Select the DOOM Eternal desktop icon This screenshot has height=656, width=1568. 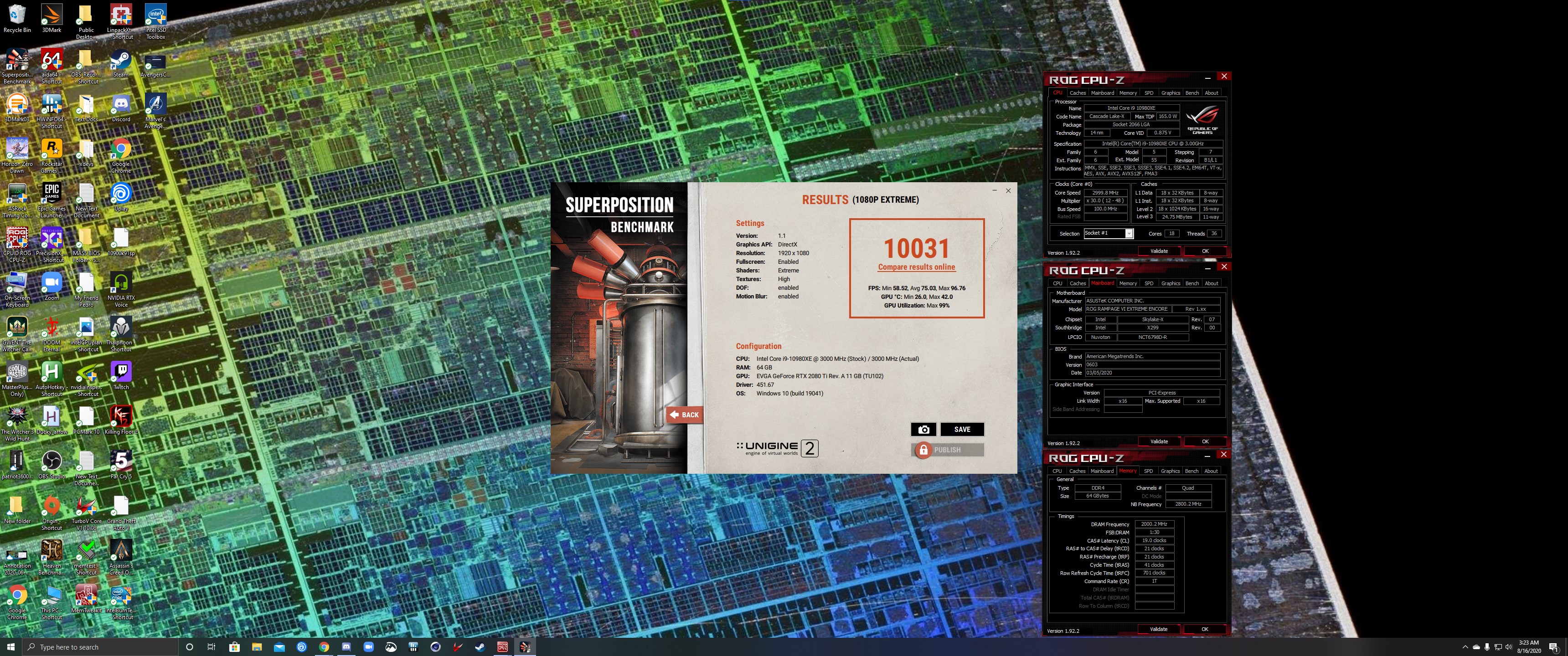click(52, 334)
